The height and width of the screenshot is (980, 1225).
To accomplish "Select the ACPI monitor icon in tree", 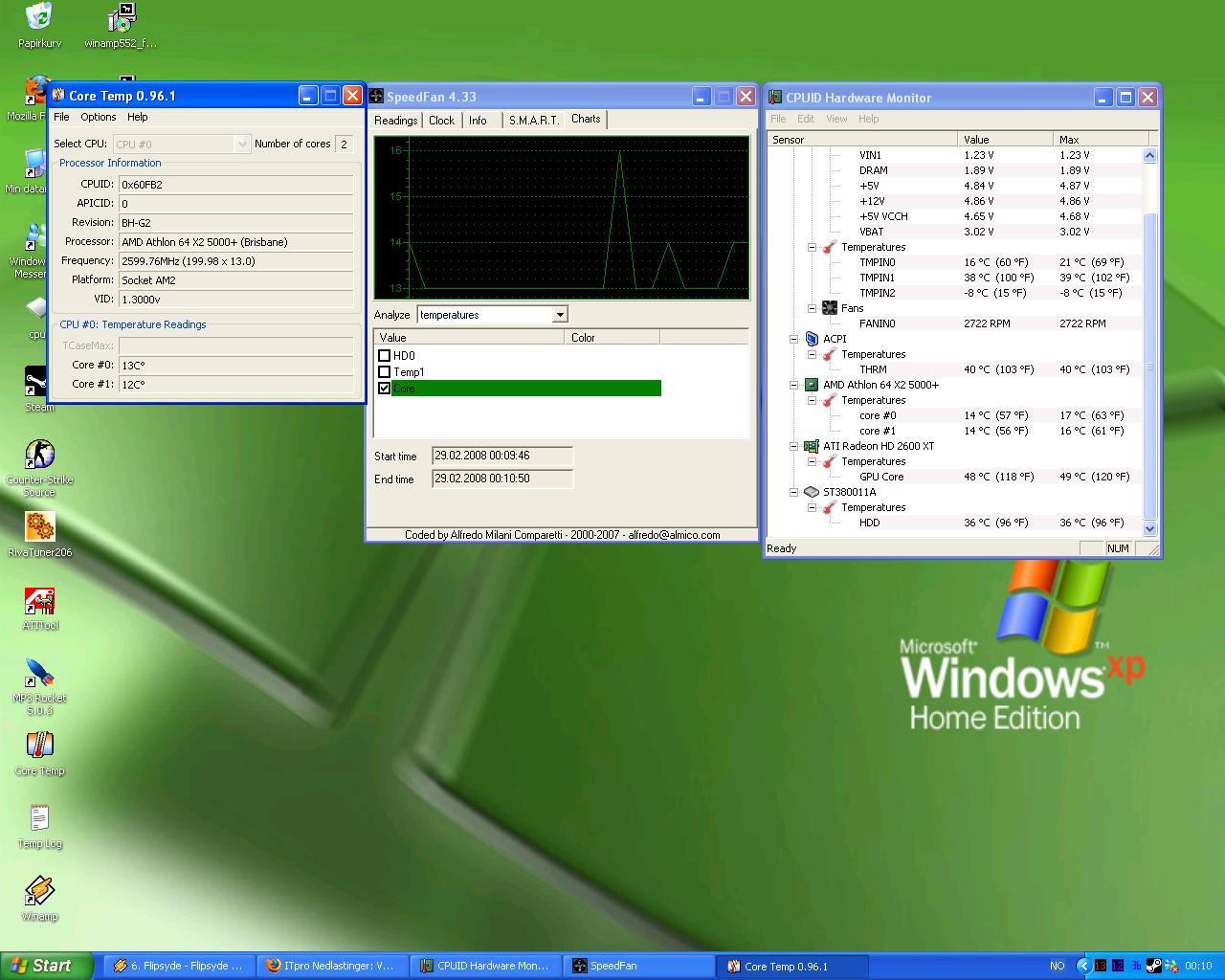I will [812, 339].
